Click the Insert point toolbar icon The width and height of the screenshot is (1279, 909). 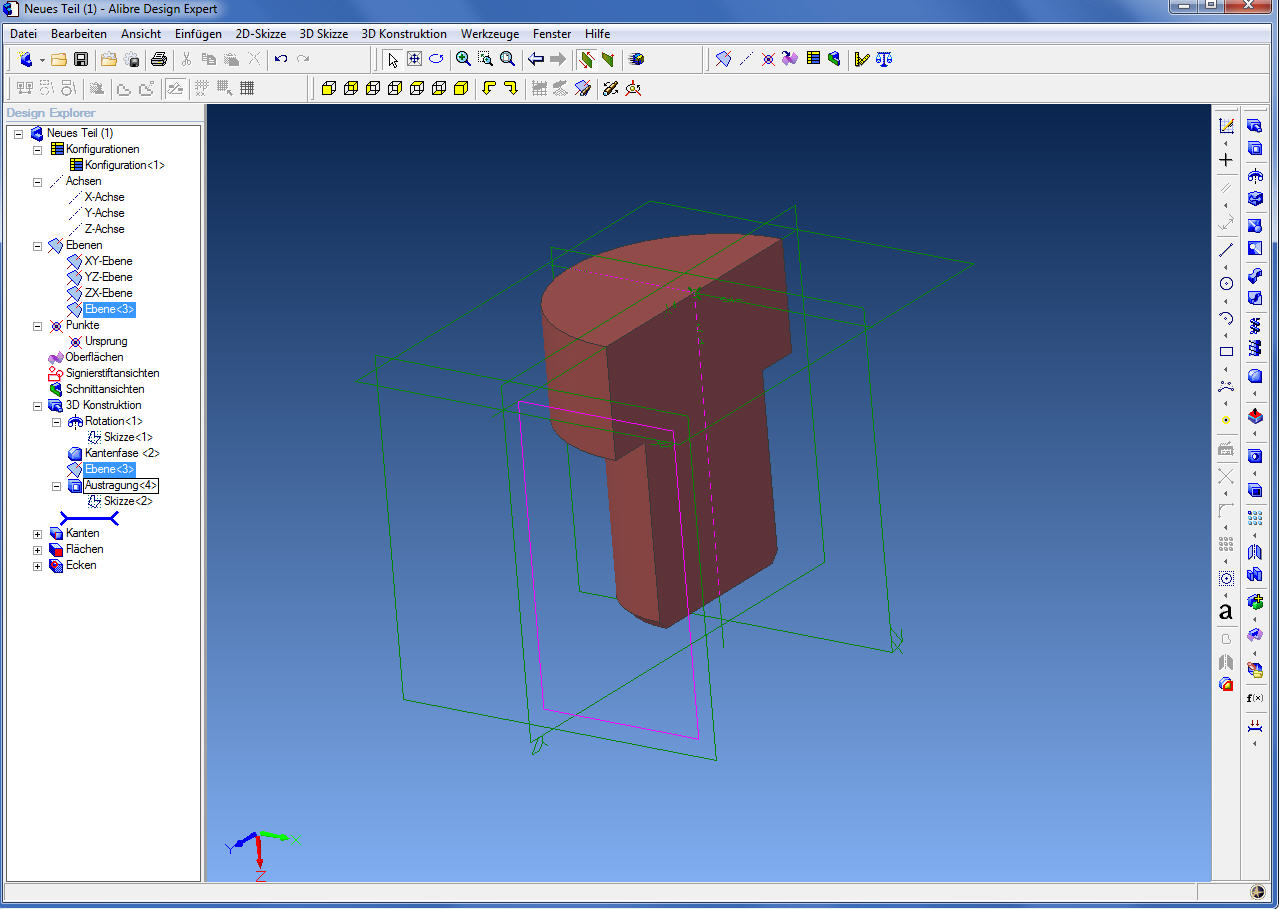coord(768,59)
